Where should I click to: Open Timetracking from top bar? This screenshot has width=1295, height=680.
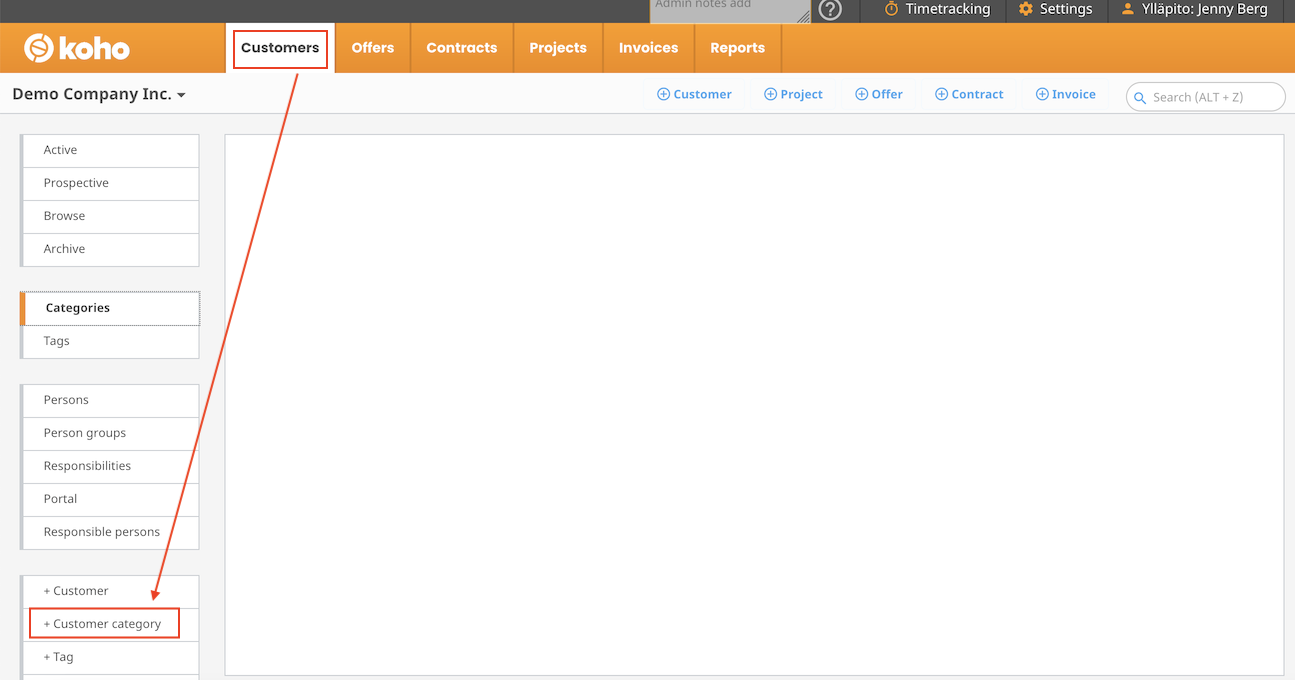pyautogui.click(x=937, y=10)
